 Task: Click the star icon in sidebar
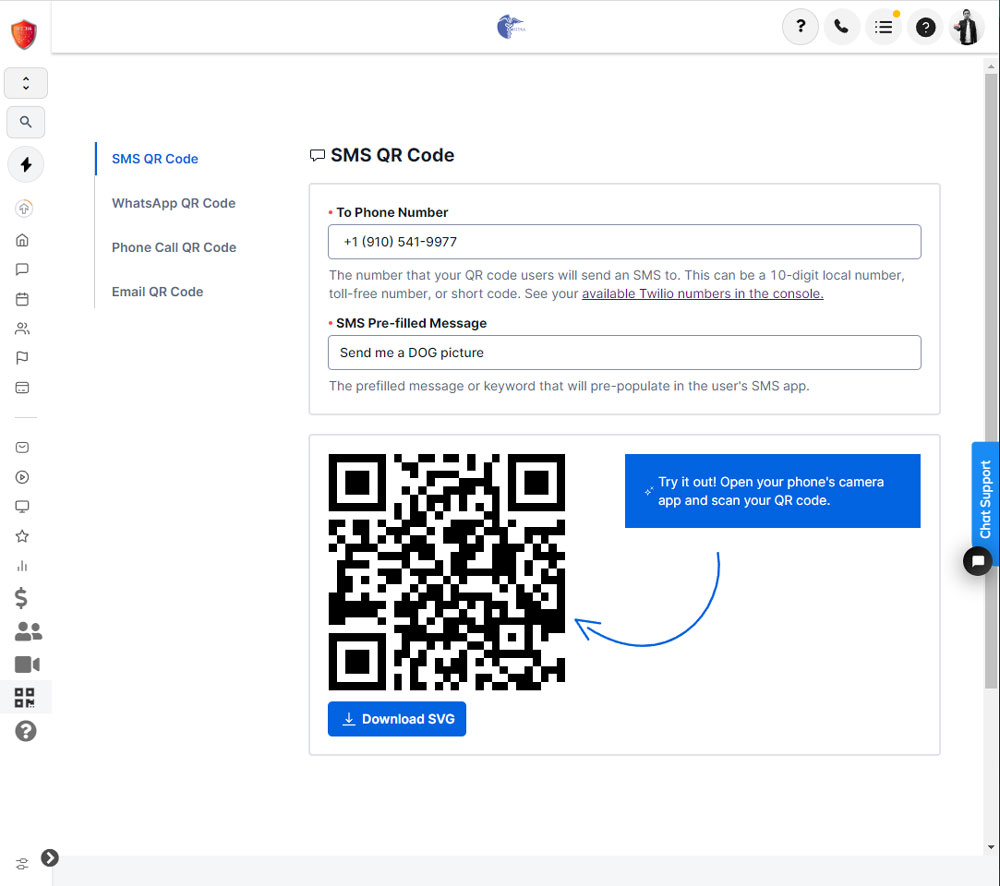click(22, 536)
